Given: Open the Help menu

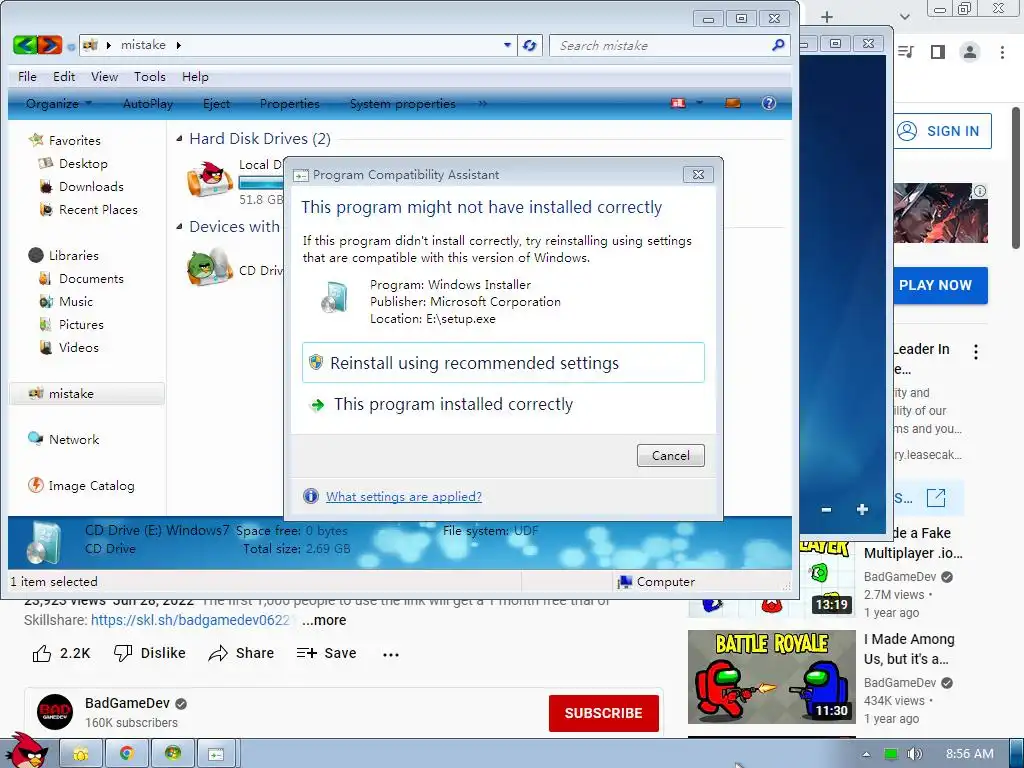Looking at the screenshot, I should pyautogui.click(x=195, y=76).
